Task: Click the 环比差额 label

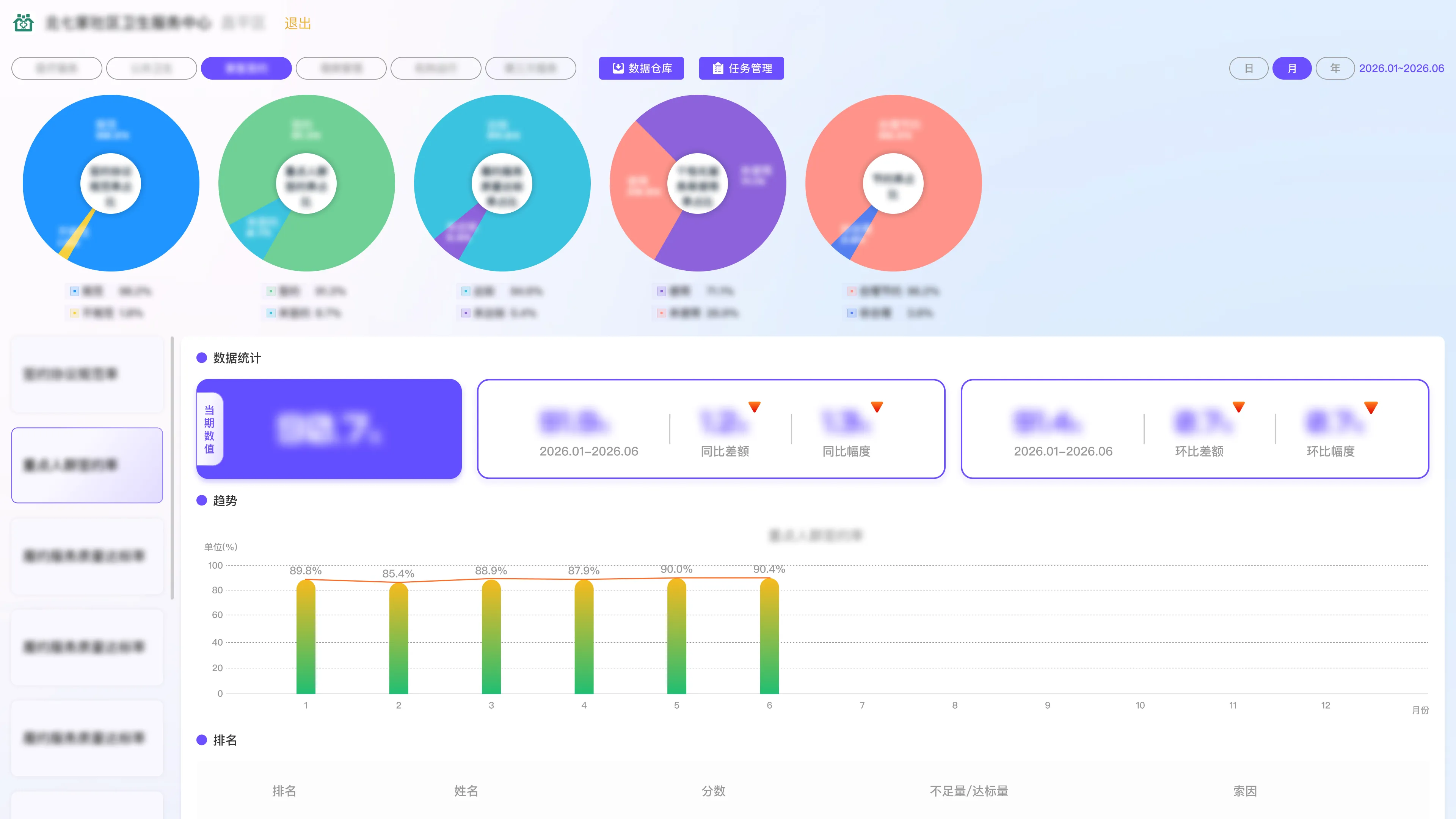Action: coord(1199,451)
